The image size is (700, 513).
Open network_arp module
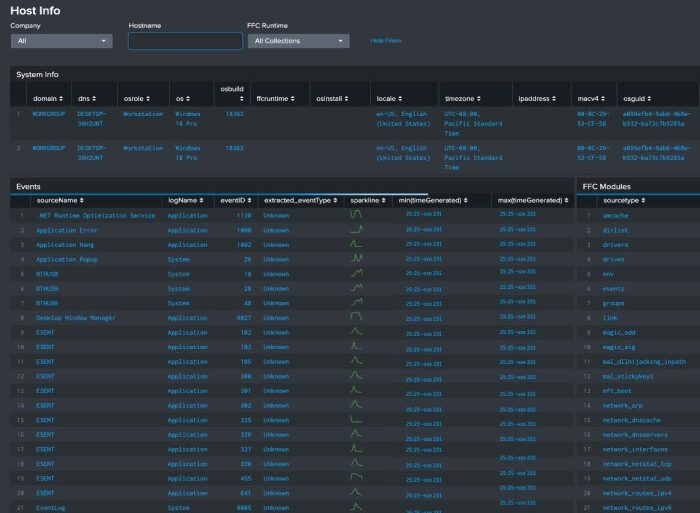click(622, 405)
